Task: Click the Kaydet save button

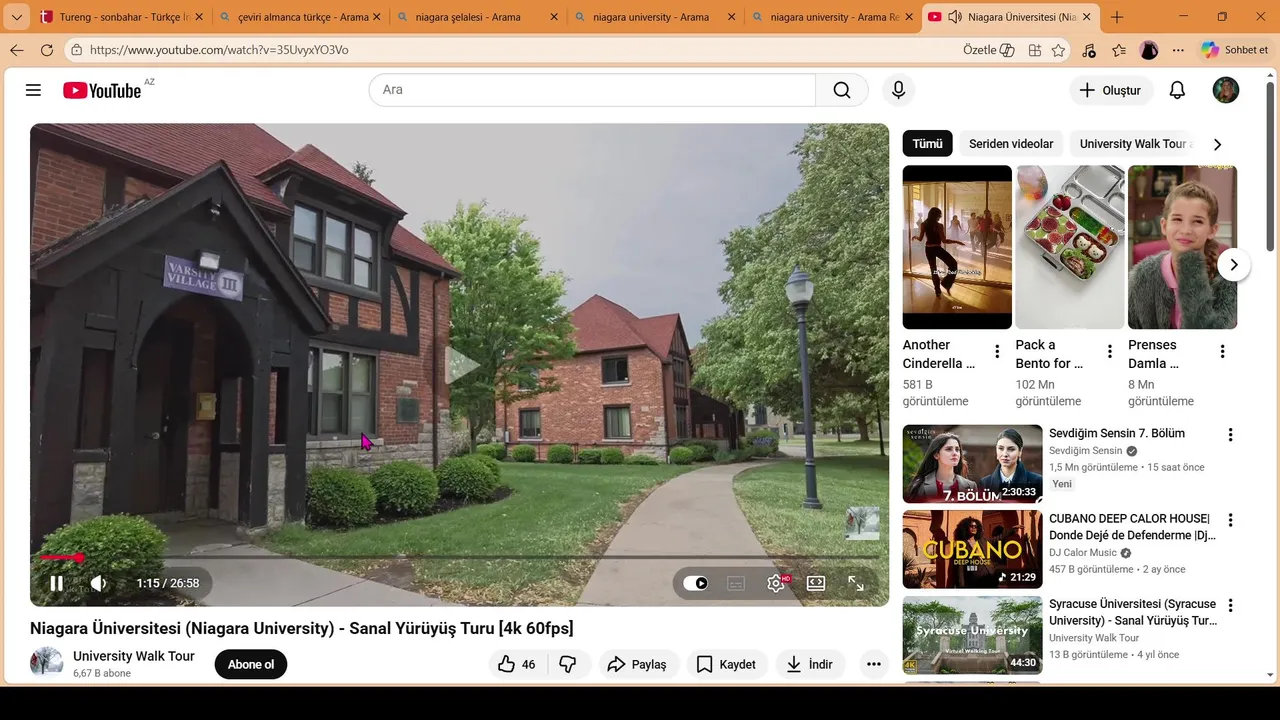Action: pyautogui.click(x=727, y=664)
